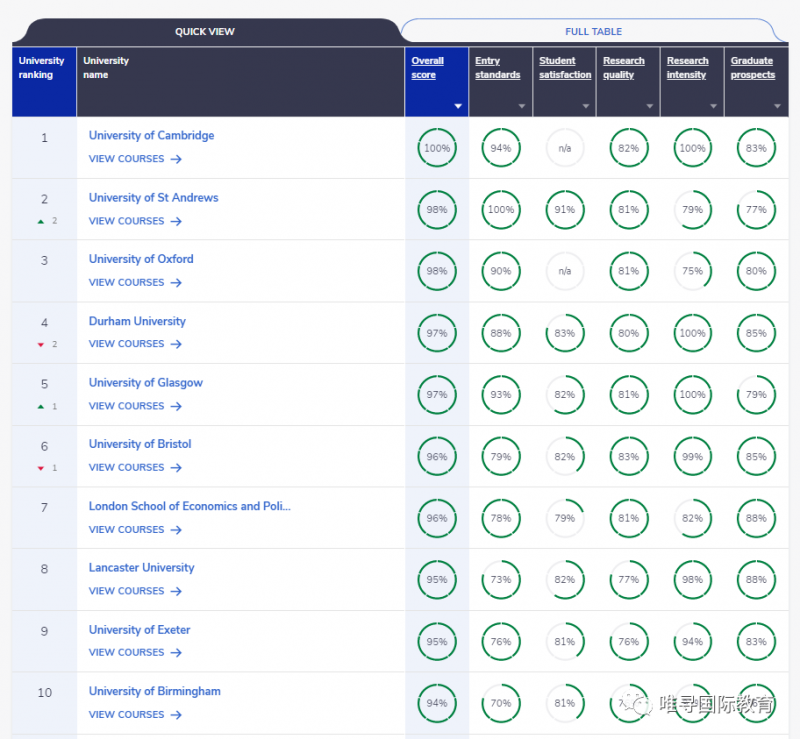Viewport: 800px width, 739px height.
Task: View courses for Lancaster University
Action: pyautogui.click(x=135, y=591)
